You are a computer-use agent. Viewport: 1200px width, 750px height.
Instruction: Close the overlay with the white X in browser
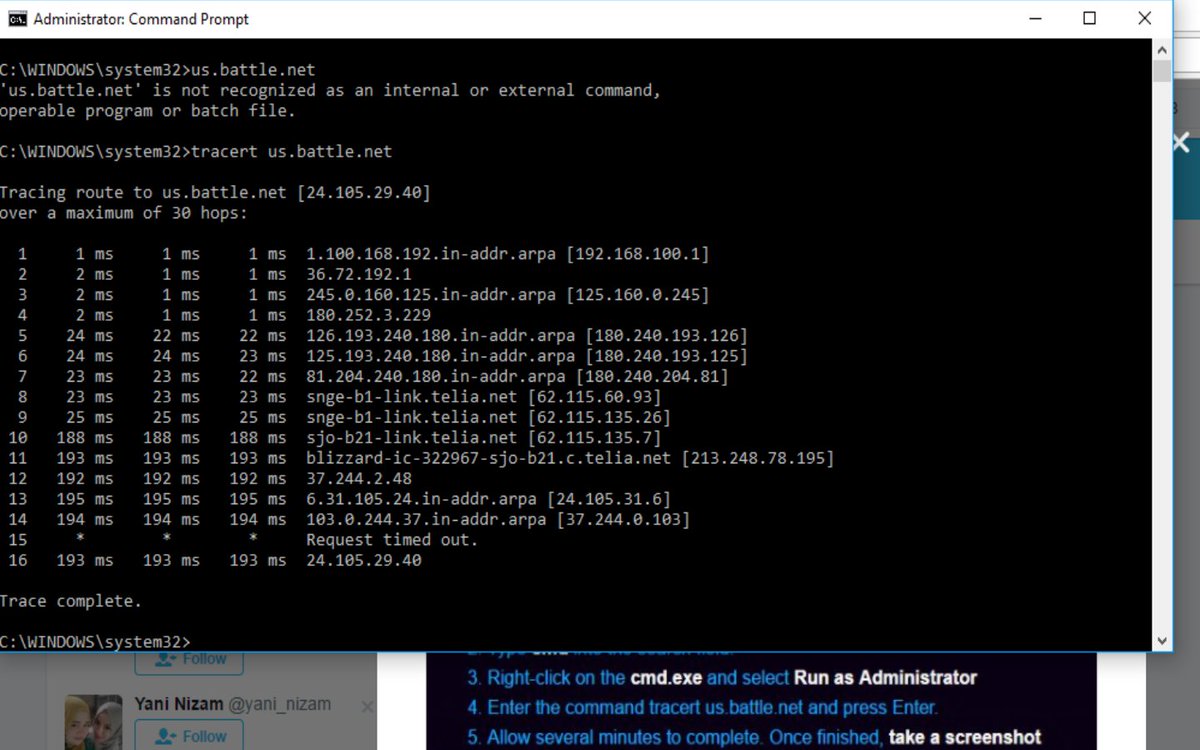point(1181,143)
